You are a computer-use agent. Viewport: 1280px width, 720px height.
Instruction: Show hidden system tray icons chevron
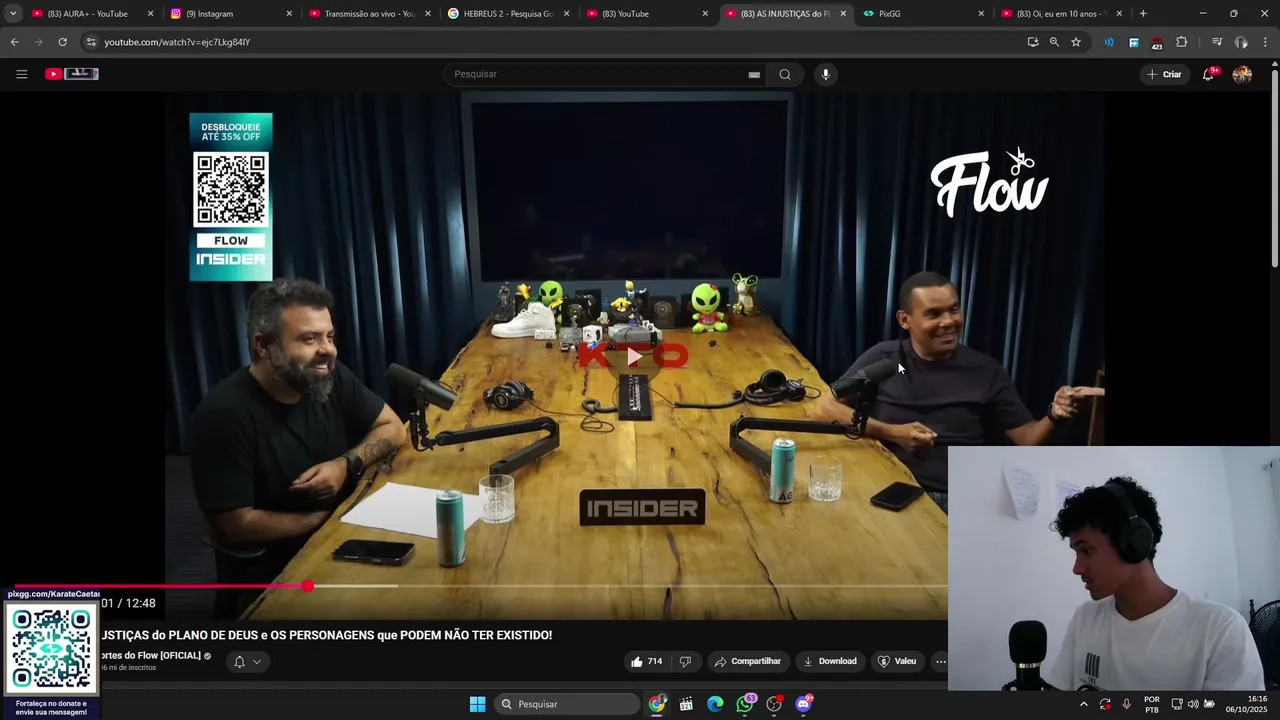click(1083, 704)
